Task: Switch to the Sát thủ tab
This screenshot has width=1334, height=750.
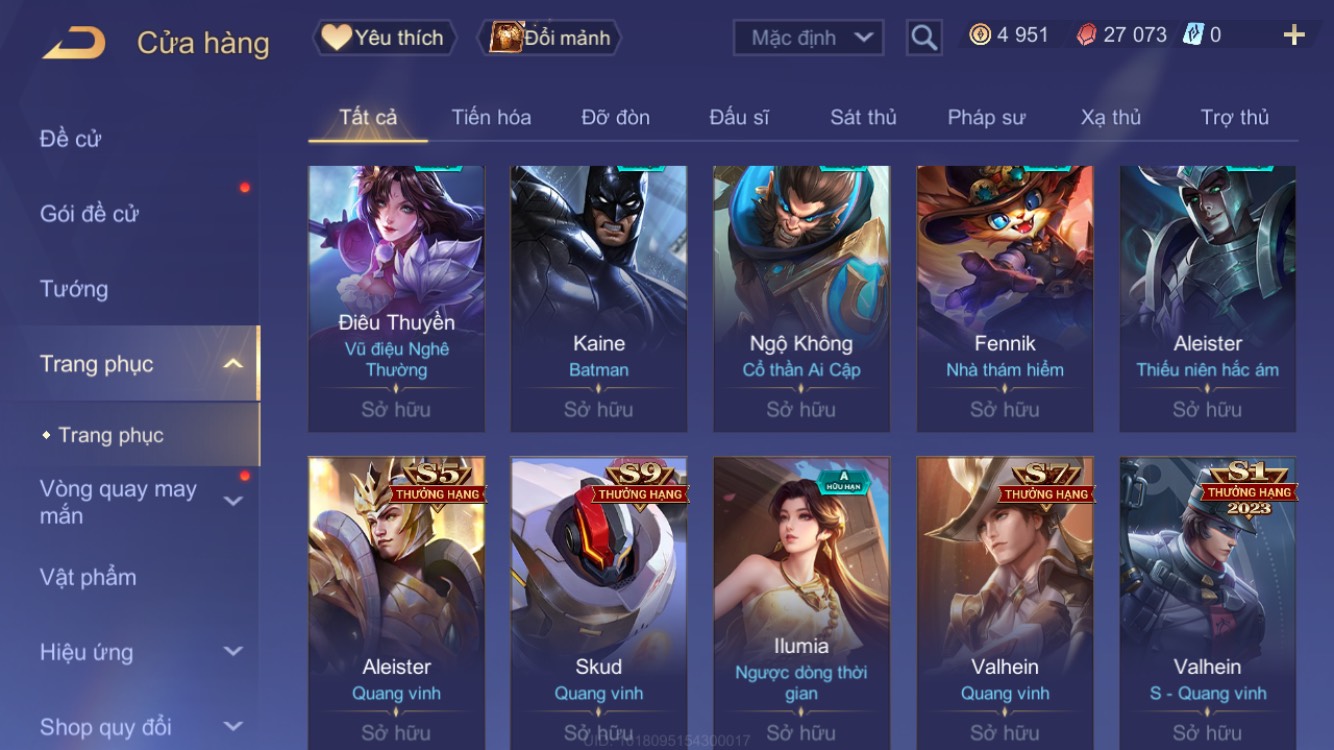Action: pyautogui.click(x=863, y=117)
